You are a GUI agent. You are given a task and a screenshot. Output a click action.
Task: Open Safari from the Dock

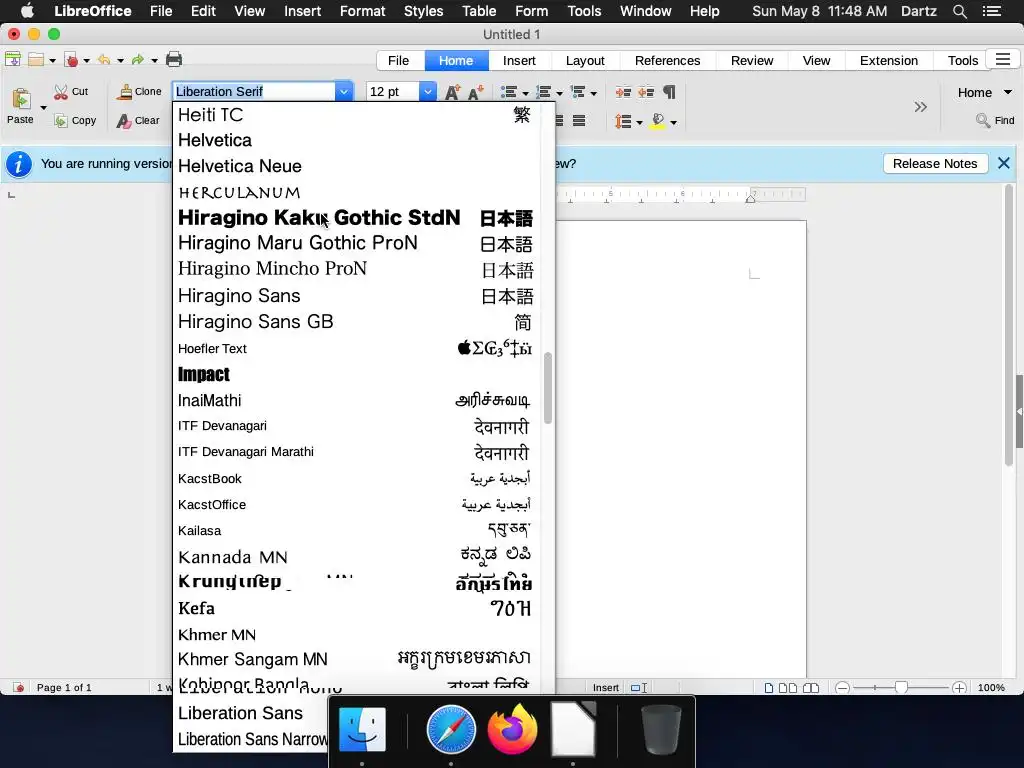tap(451, 729)
